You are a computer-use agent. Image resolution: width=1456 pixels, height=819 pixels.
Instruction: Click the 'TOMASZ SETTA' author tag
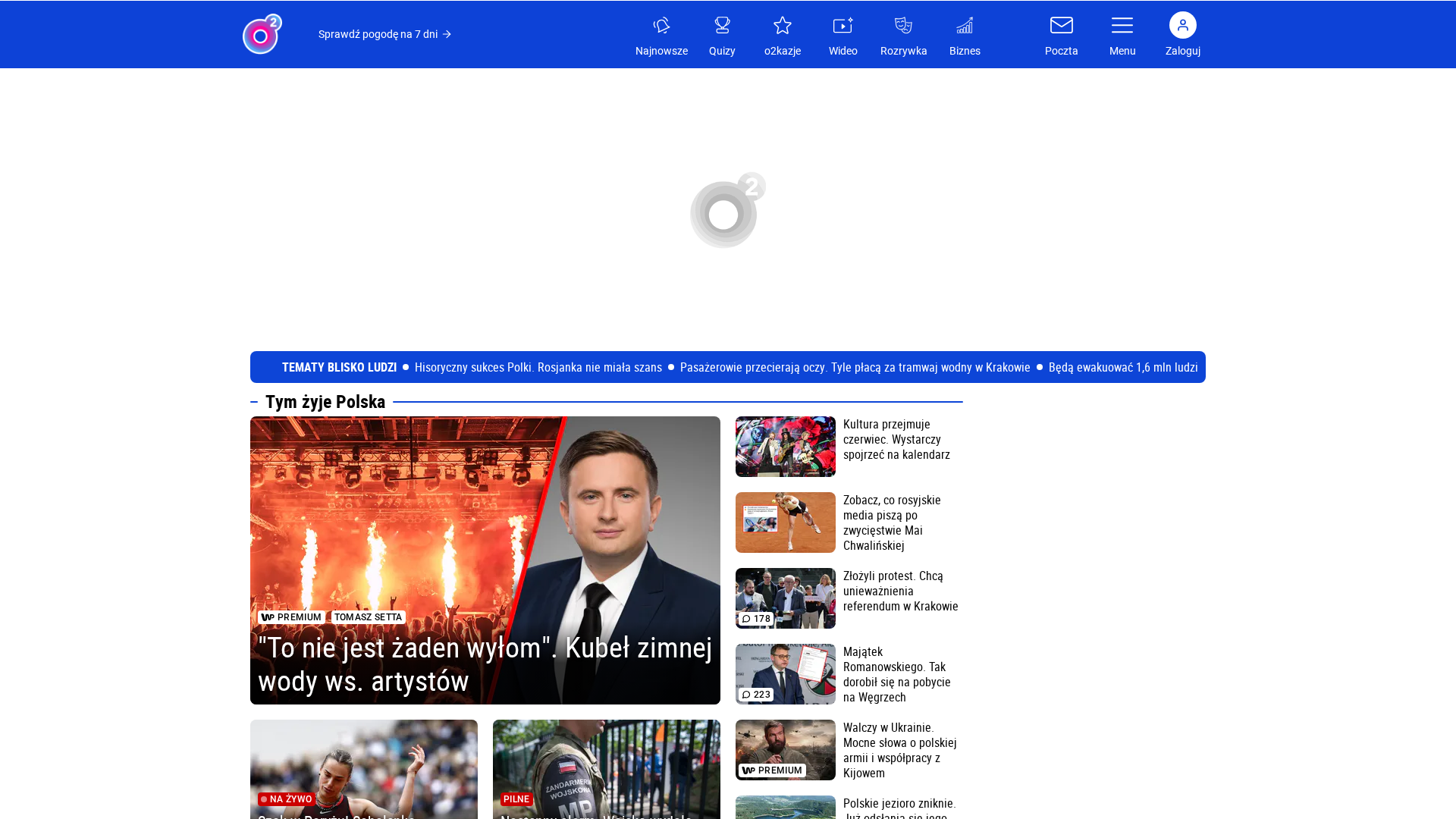coord(369,617)
